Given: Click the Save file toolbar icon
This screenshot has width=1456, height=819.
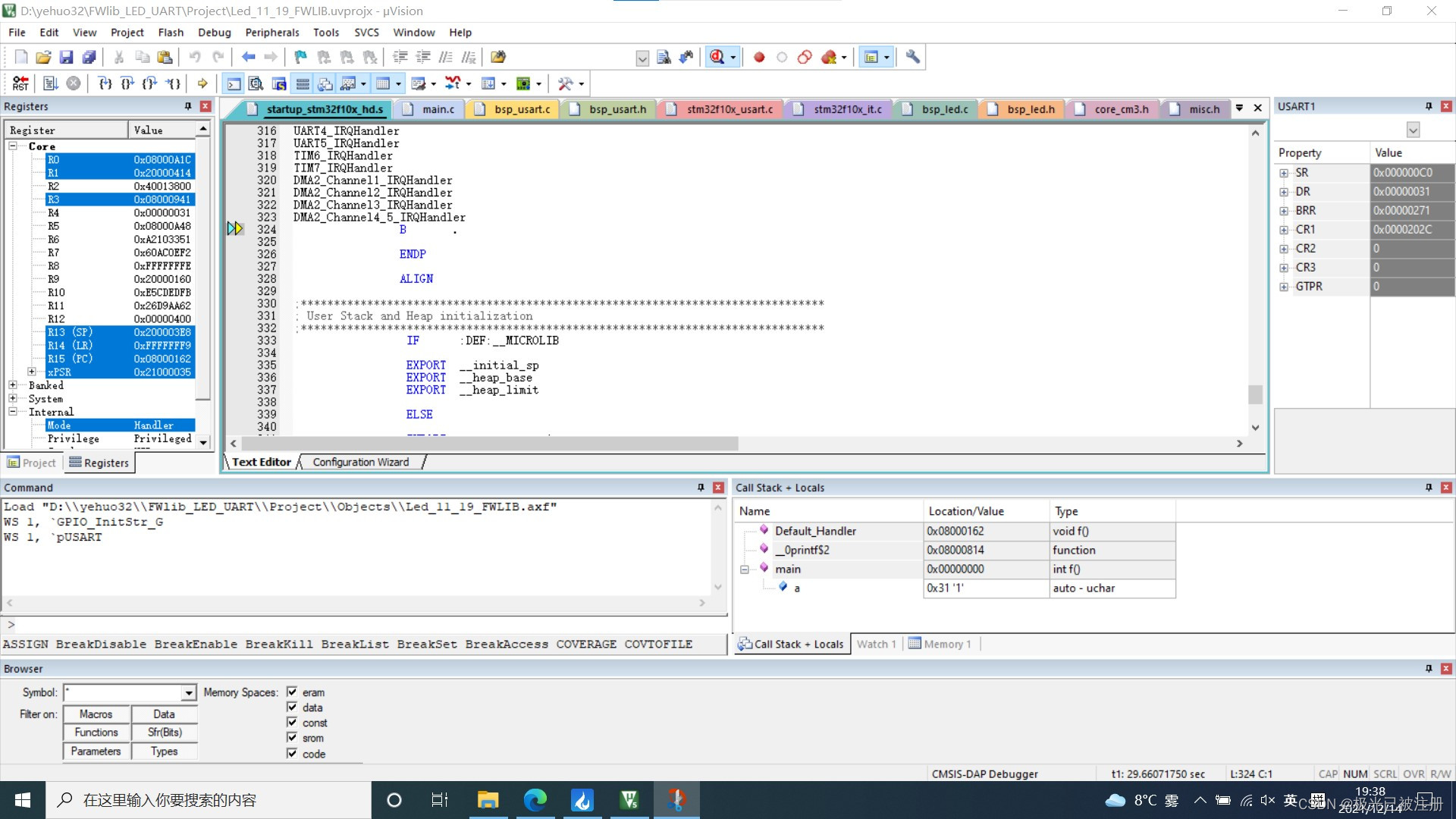Looking at the screenshot, I should point(66,57).
